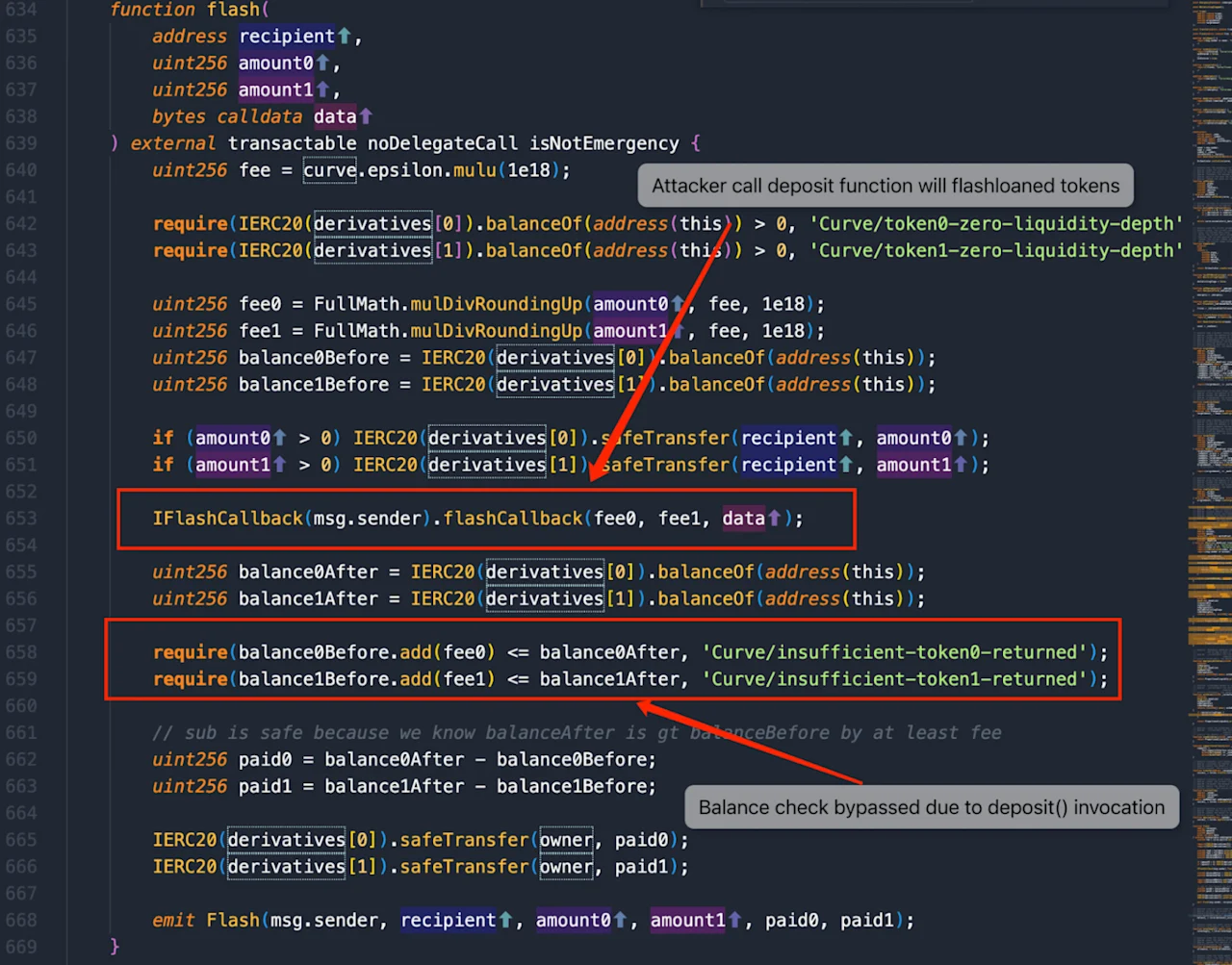Click the closing brace on line 669
The height and width of the screenshot is (965, 1232).
tap(115, 948)
